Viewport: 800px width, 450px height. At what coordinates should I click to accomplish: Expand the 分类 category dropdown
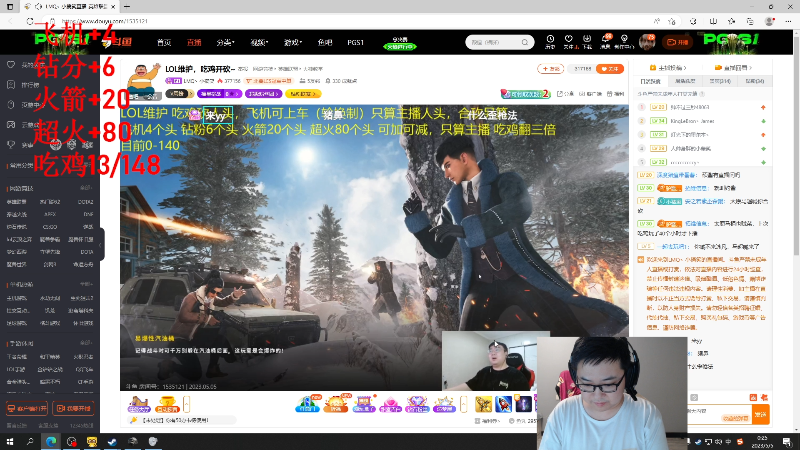pos(225,42)
